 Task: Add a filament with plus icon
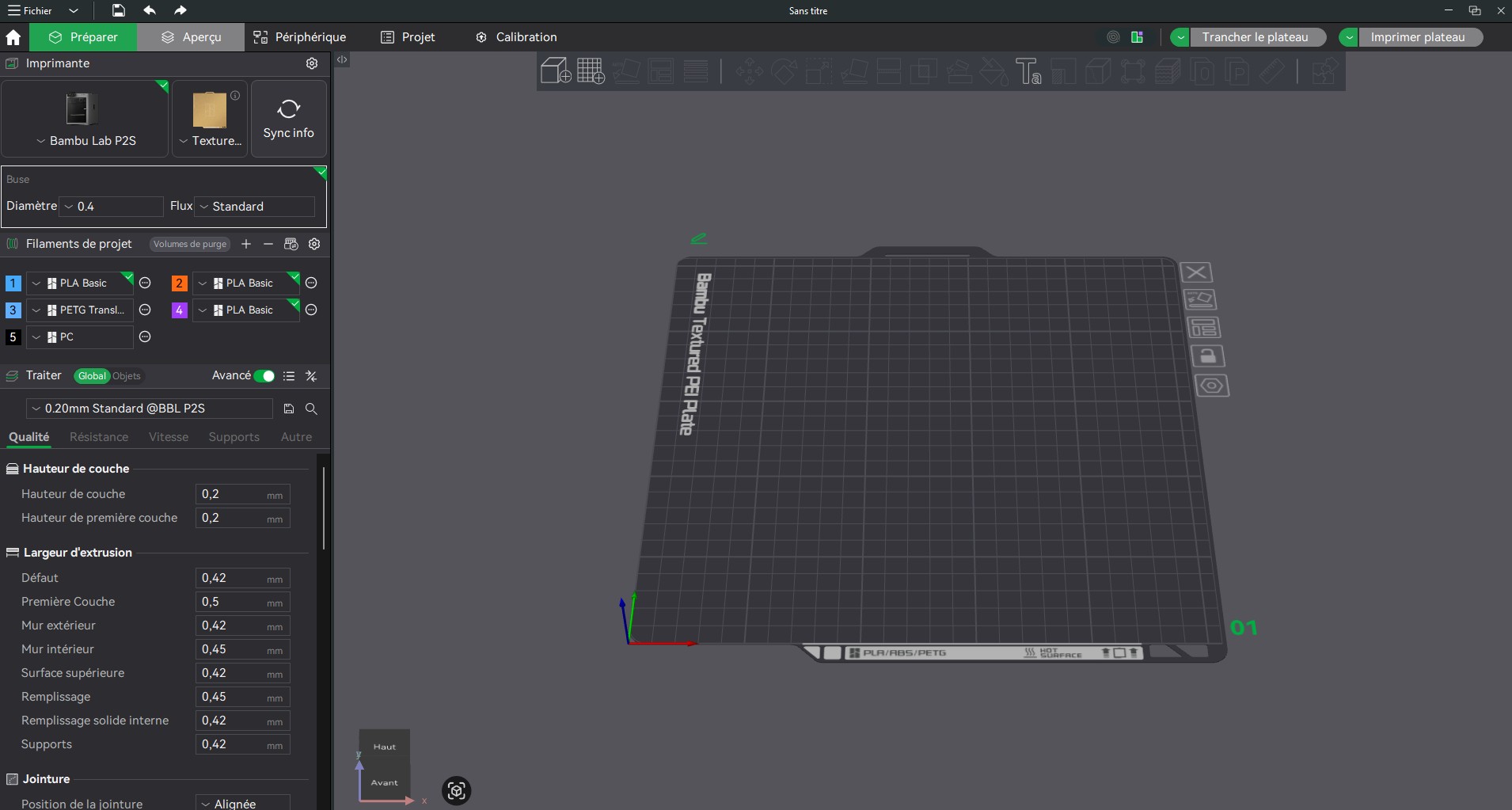pos(246,244)
